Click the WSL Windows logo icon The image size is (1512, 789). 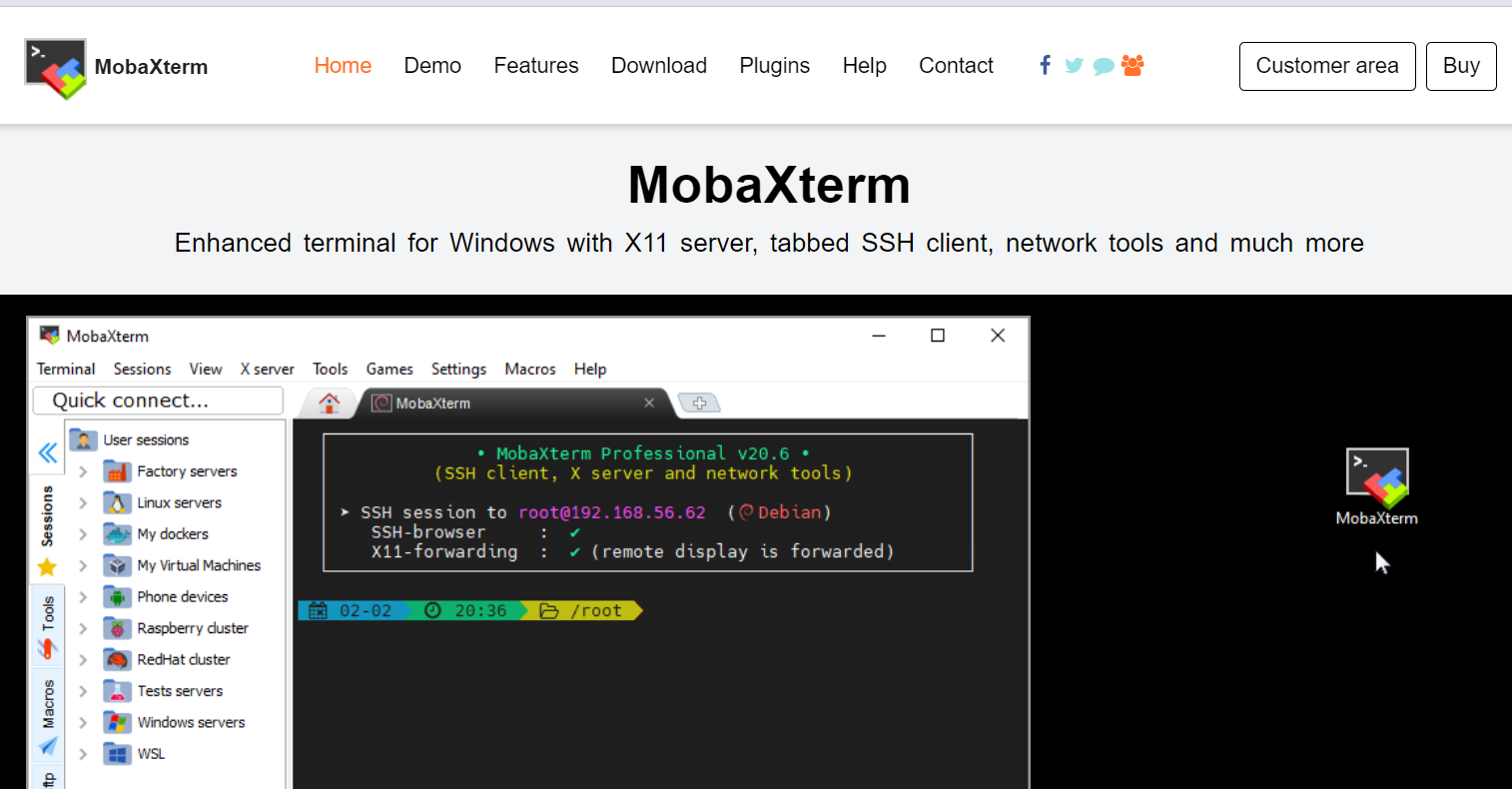tap(117, 754)
